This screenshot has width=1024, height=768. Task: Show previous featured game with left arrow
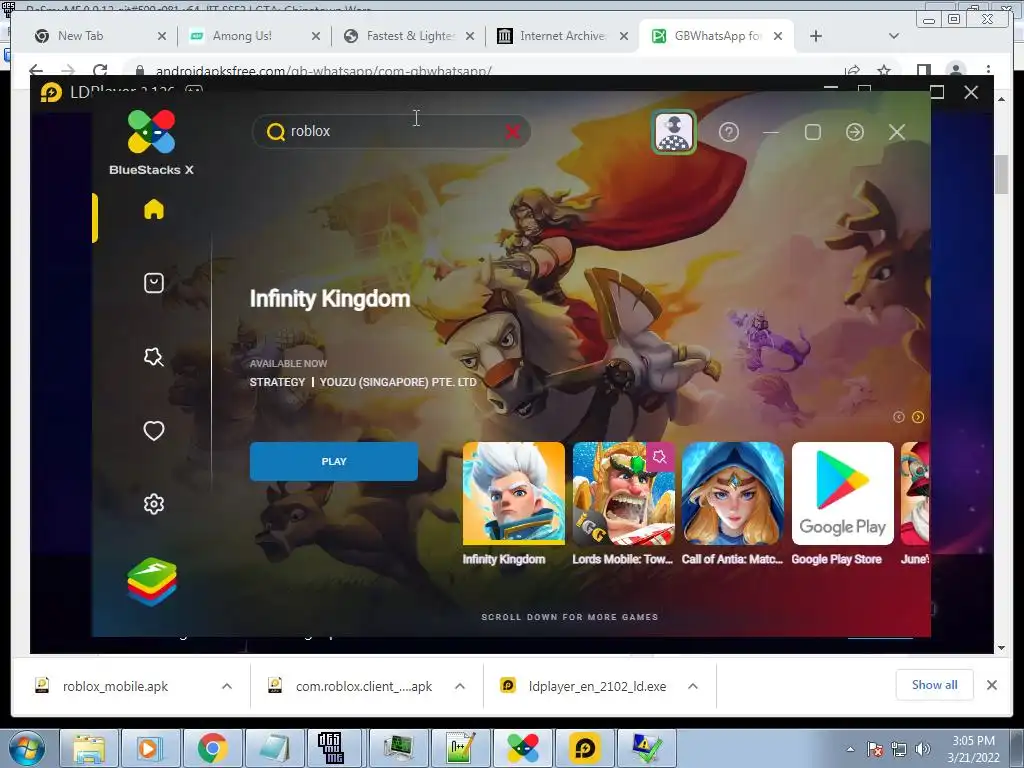[x=899, y=417]
